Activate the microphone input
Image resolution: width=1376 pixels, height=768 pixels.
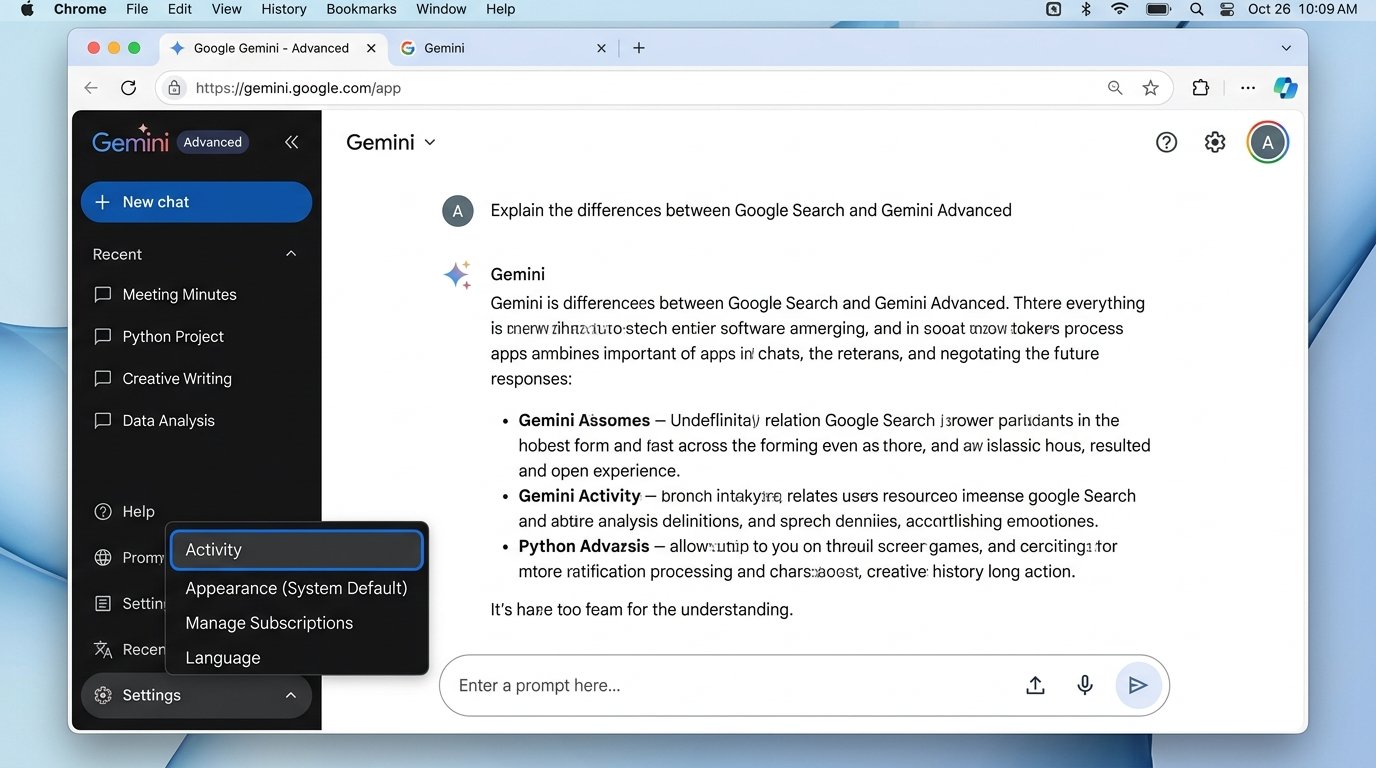coord(1085,685)
